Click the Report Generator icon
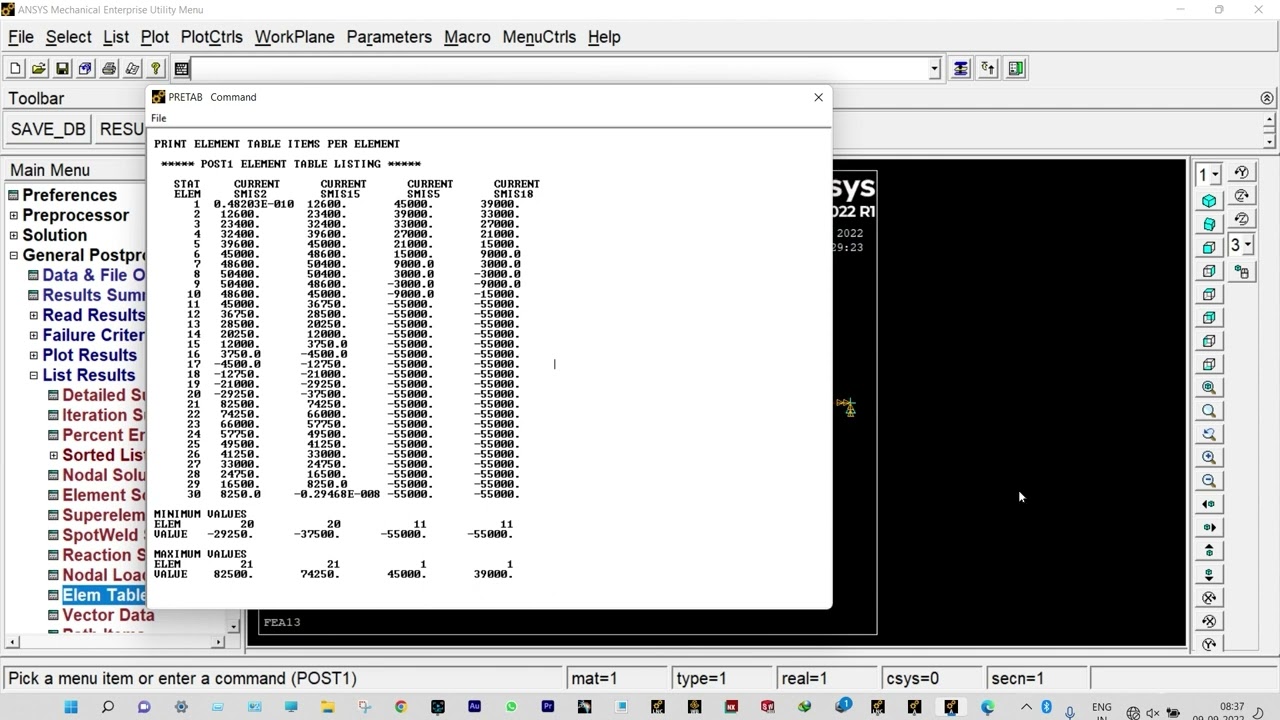1280x720 pixels. coord(132,69)
